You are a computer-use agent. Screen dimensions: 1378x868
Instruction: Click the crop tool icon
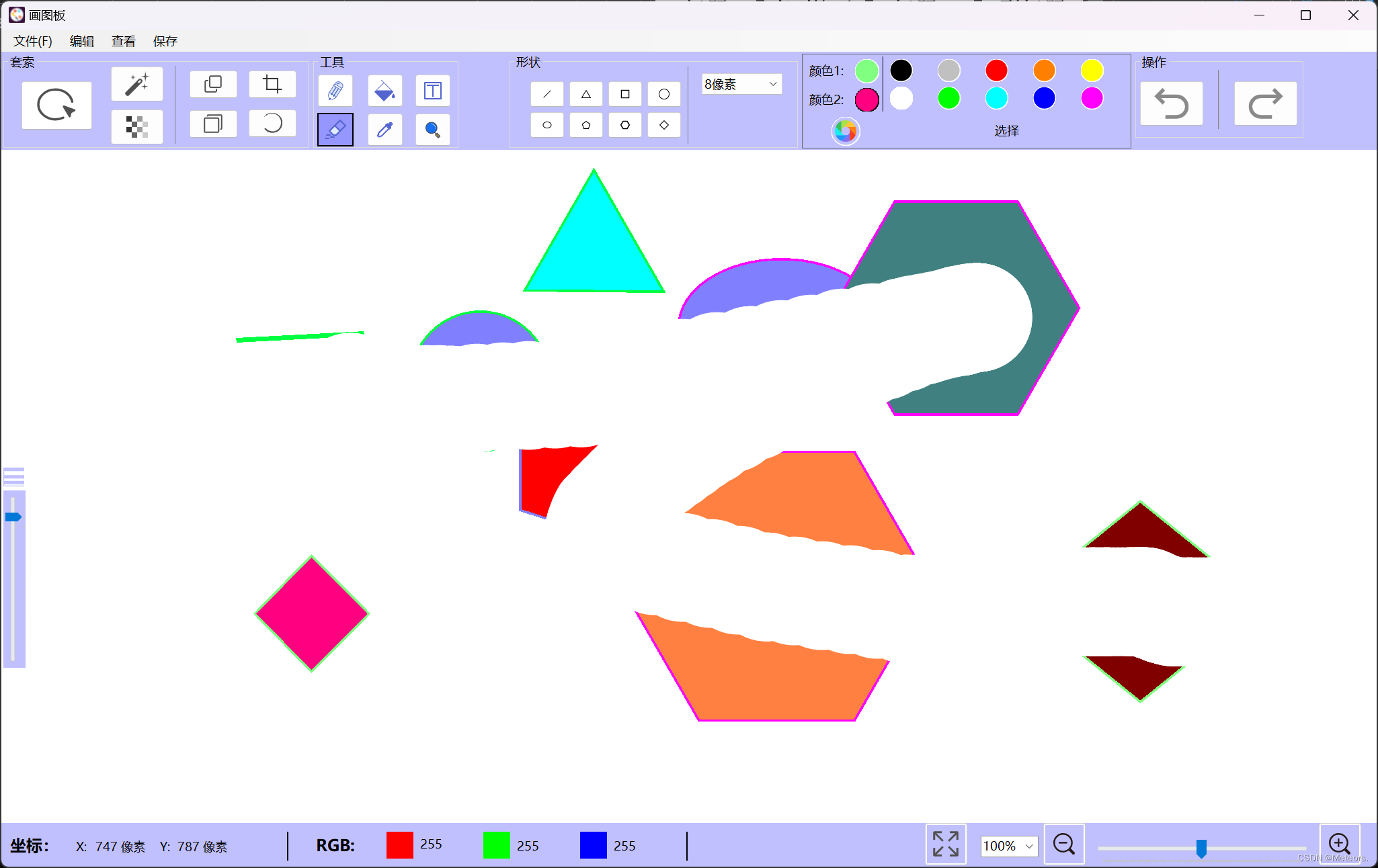272,85
